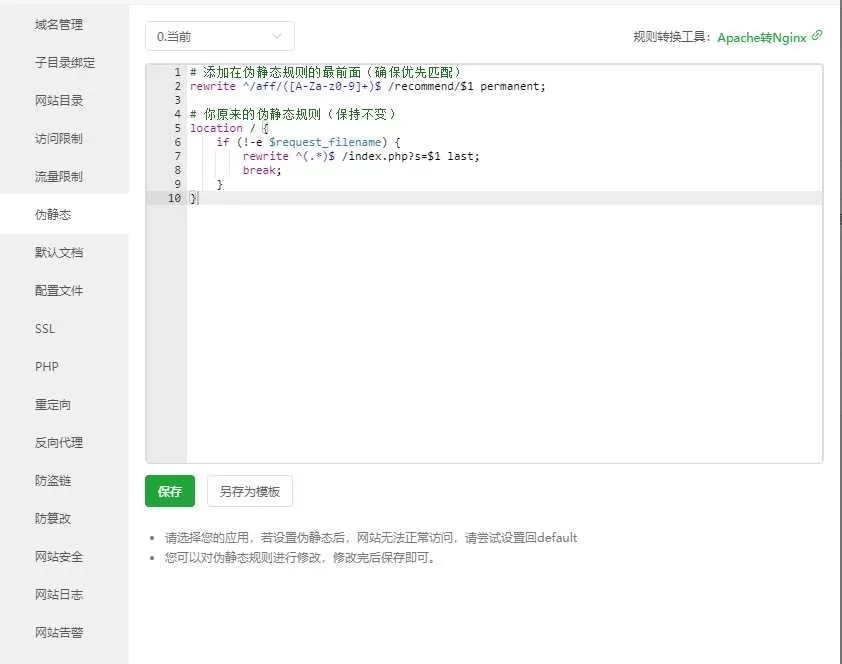Select 防盗链 tab
The width and height of the screenshot is (842, 664).
pyautogui.click(x=53, y=481)
